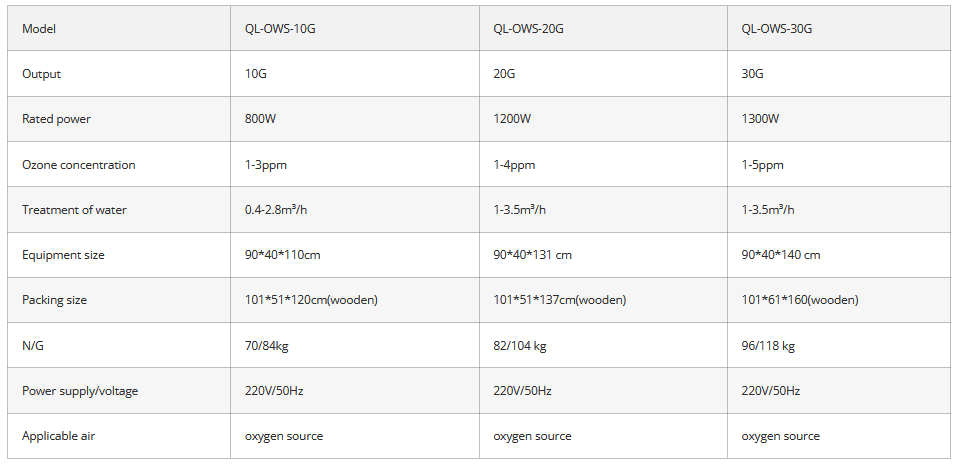Viewport: 956px width, 466px height.
Task: Select the 82/104 kg weight cell
Action: point(519,346)
